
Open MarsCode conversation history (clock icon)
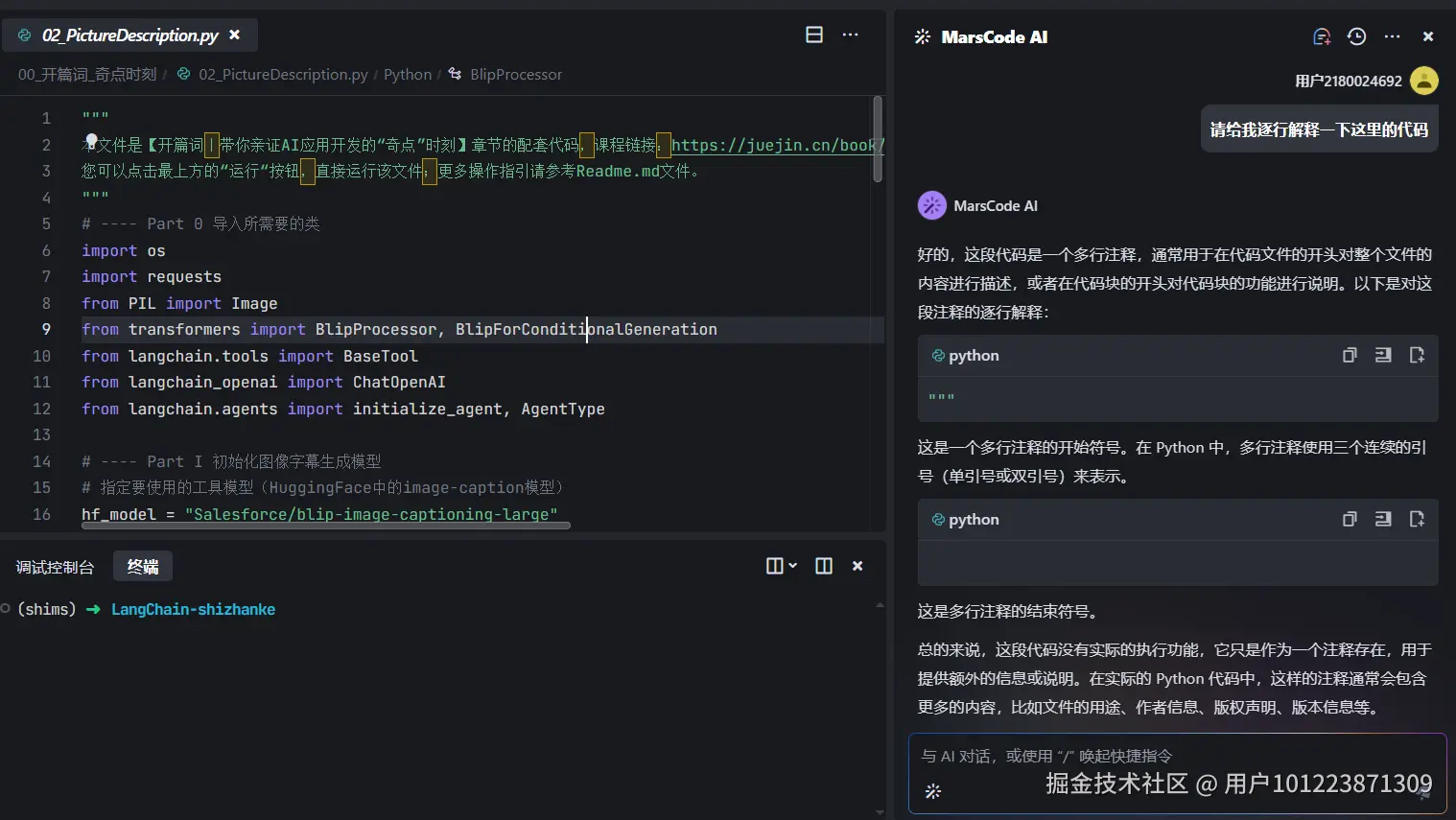coord(1355,35)
